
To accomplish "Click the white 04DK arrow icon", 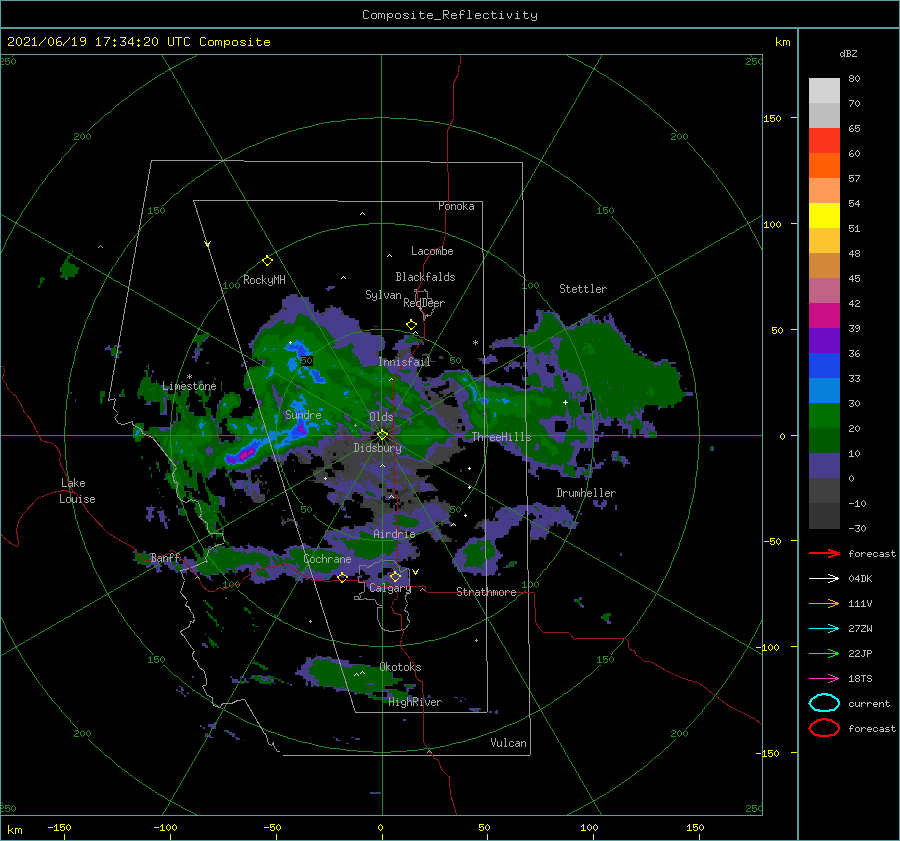I will pyautogui.click(x=824, y=578).
